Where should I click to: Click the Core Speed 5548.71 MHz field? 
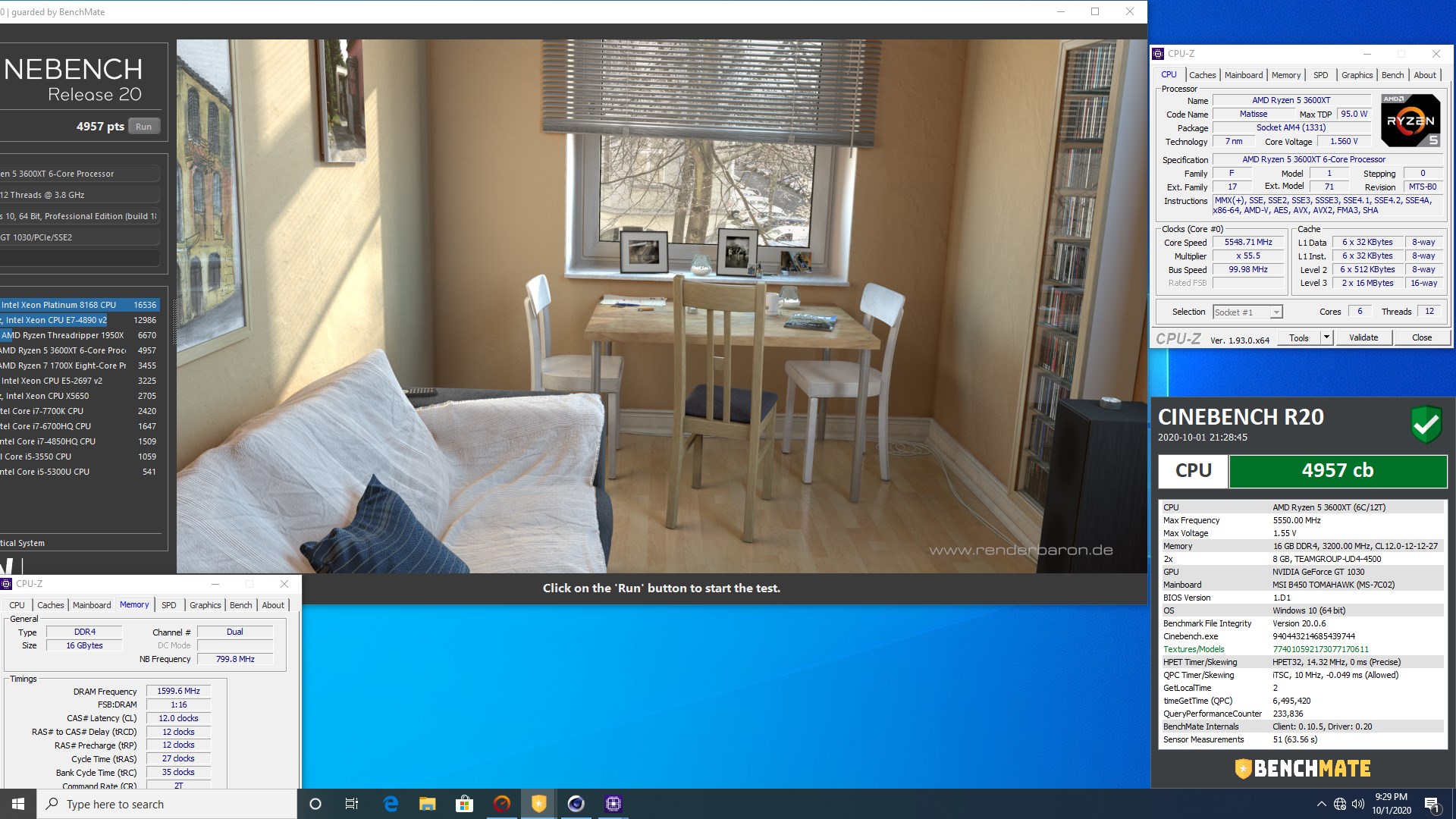tap(1248, 243)
